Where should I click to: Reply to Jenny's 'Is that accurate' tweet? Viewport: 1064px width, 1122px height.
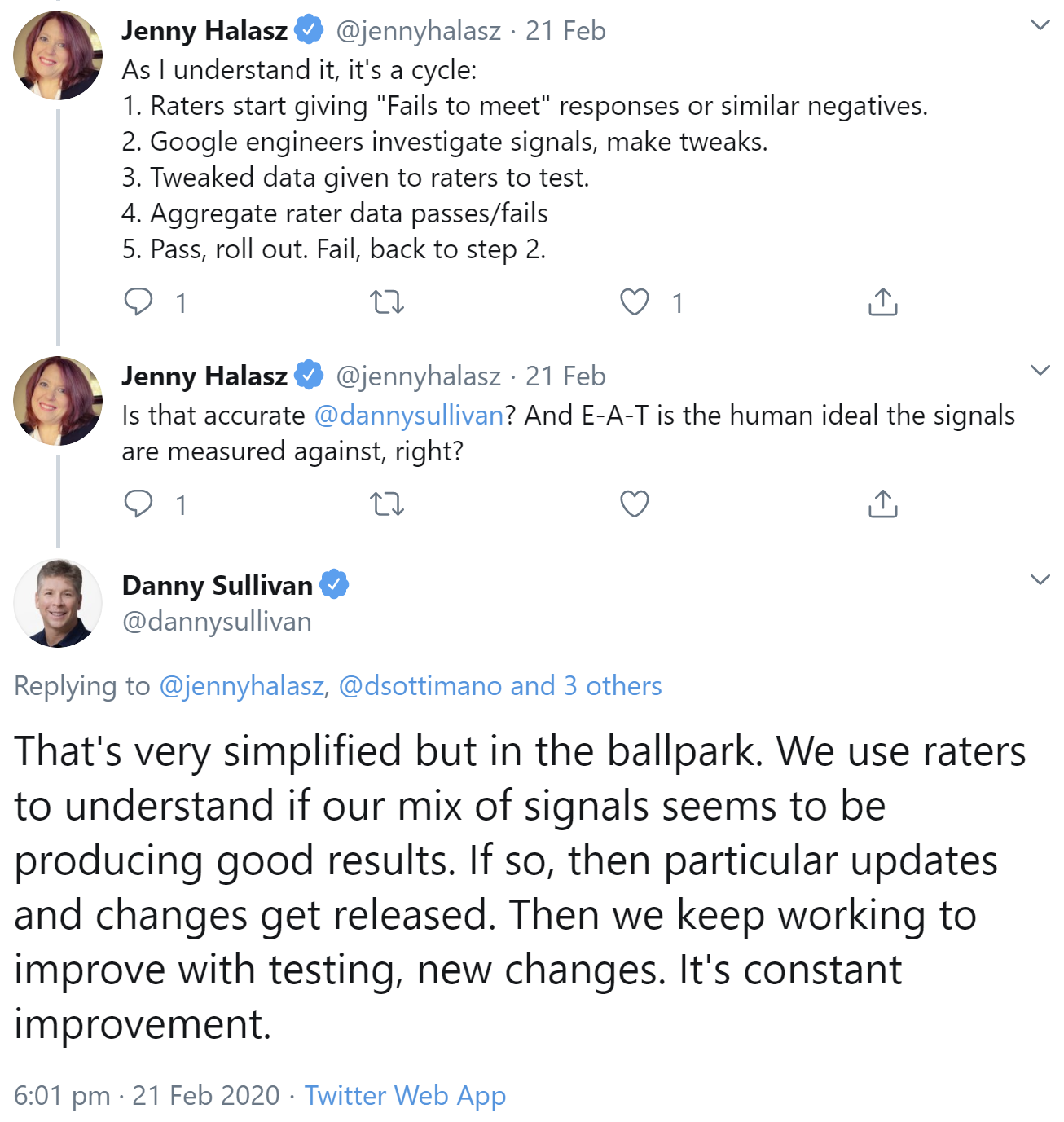[138, 504]
